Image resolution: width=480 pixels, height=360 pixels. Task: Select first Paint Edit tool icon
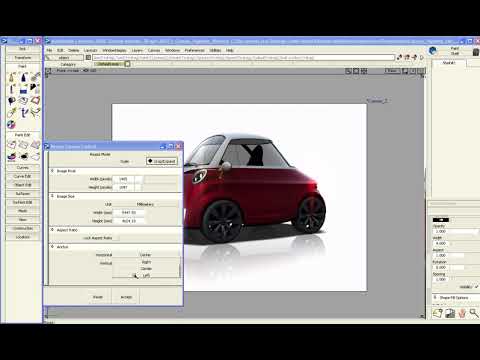12,145
